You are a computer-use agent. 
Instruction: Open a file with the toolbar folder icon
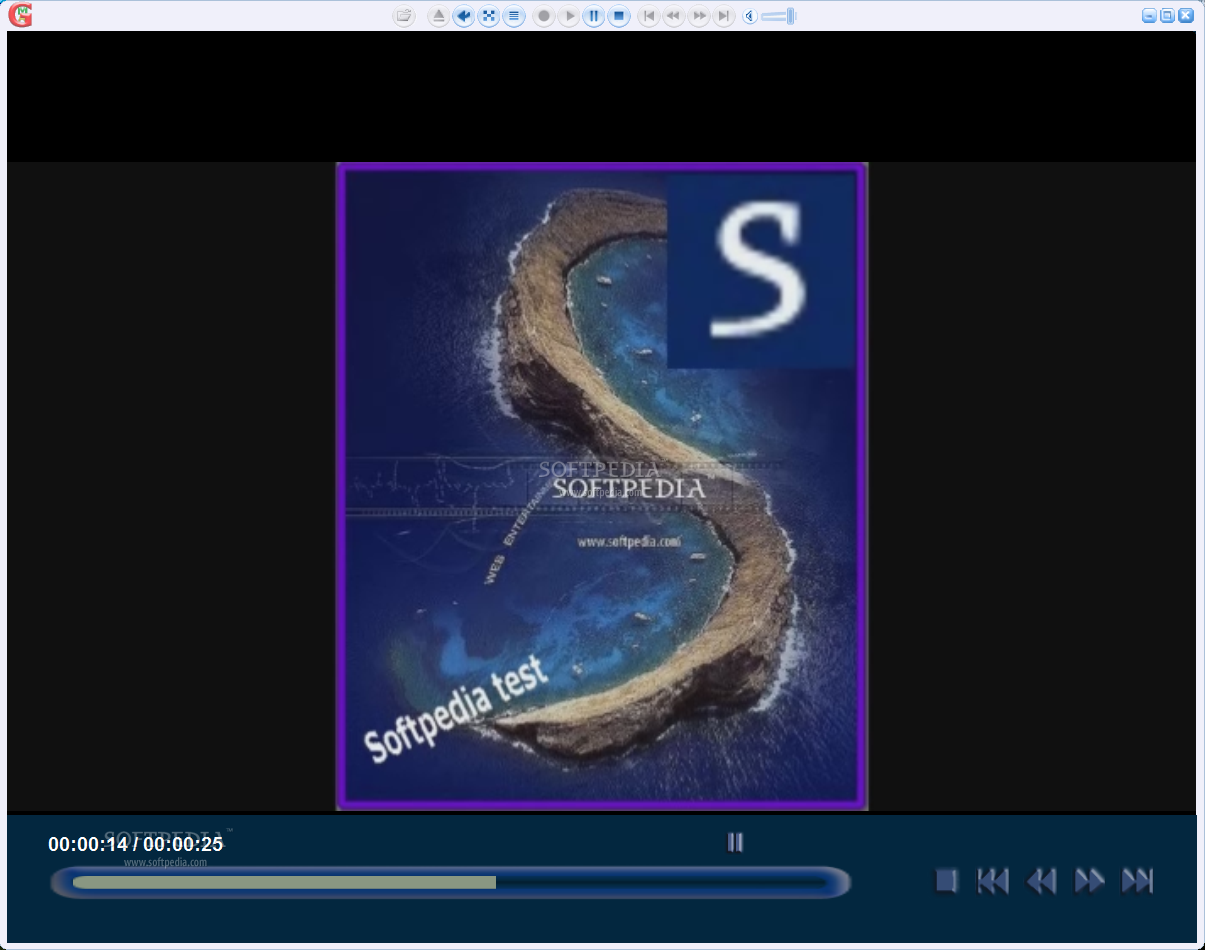click(x=404, y=16)
